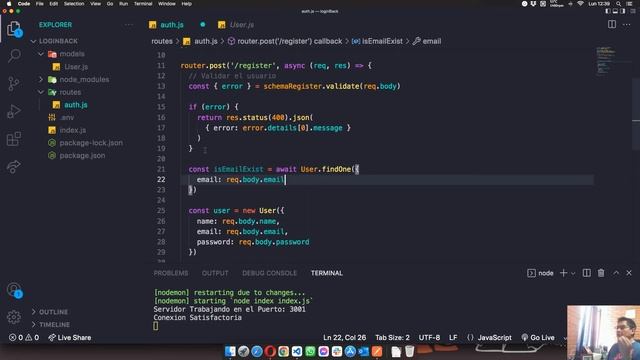
Task: Open the Source Control view
Action: click(x=13, y=83)
